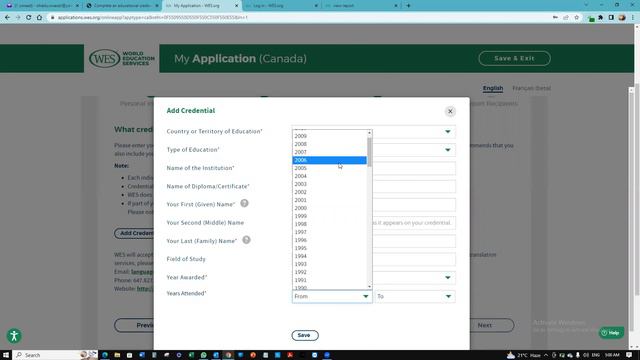Choose 1998 from the year list

(329, 224)
